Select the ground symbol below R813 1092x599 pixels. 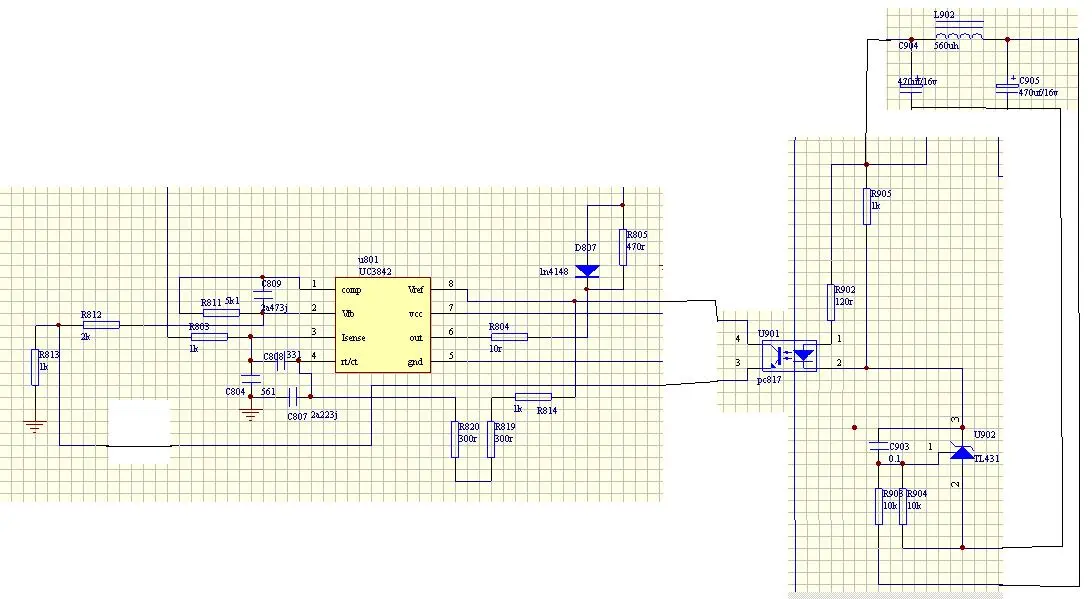(35, 426)
